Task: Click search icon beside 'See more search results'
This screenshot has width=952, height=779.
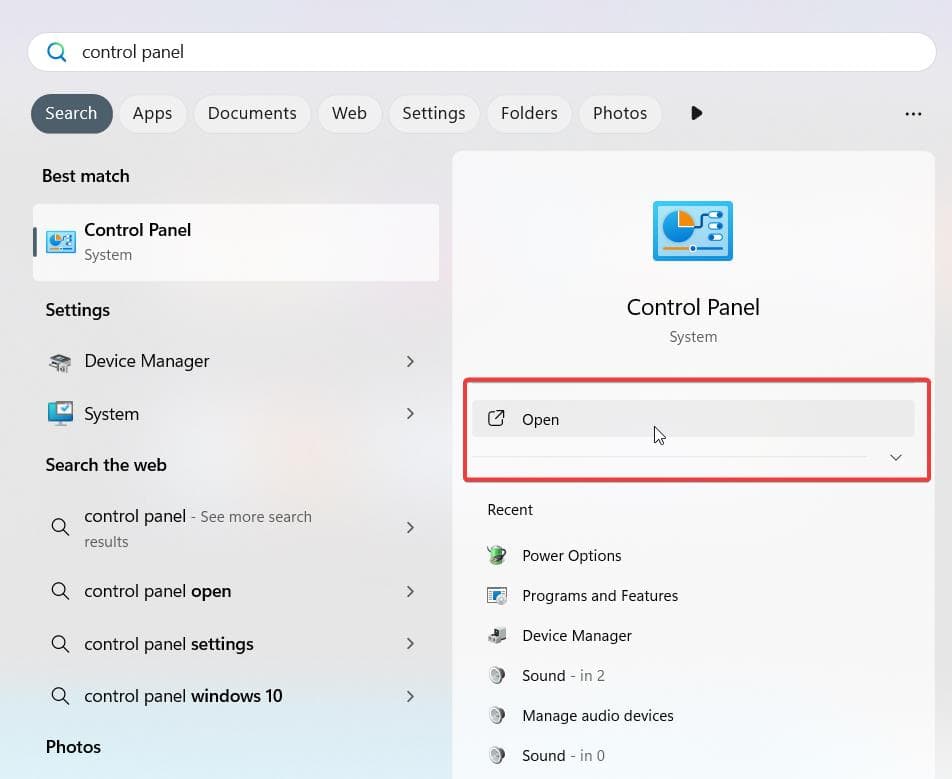Action: coord(60,526)
